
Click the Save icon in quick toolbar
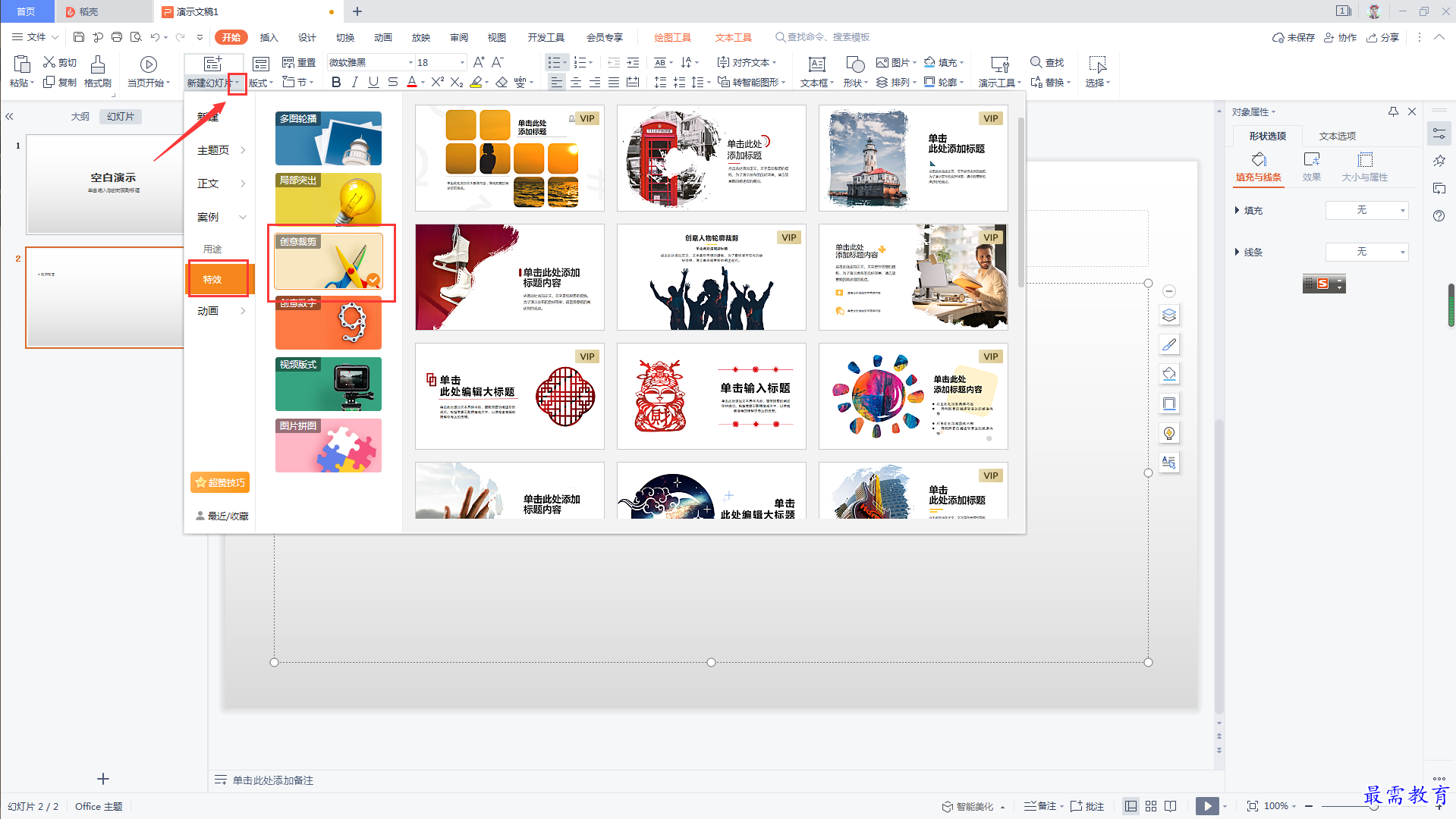78,37
